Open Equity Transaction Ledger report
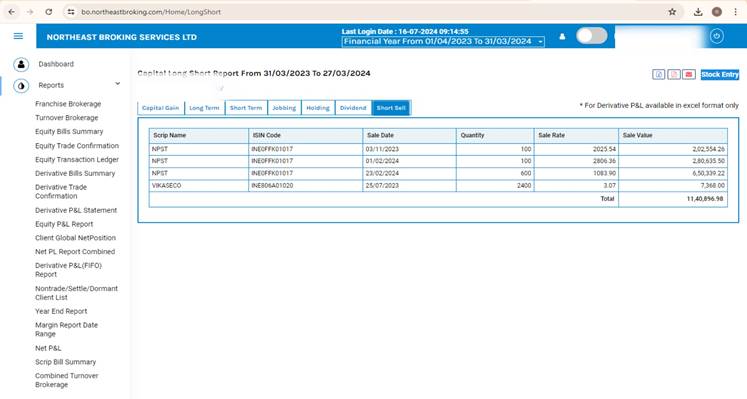 tap(77, 160)
